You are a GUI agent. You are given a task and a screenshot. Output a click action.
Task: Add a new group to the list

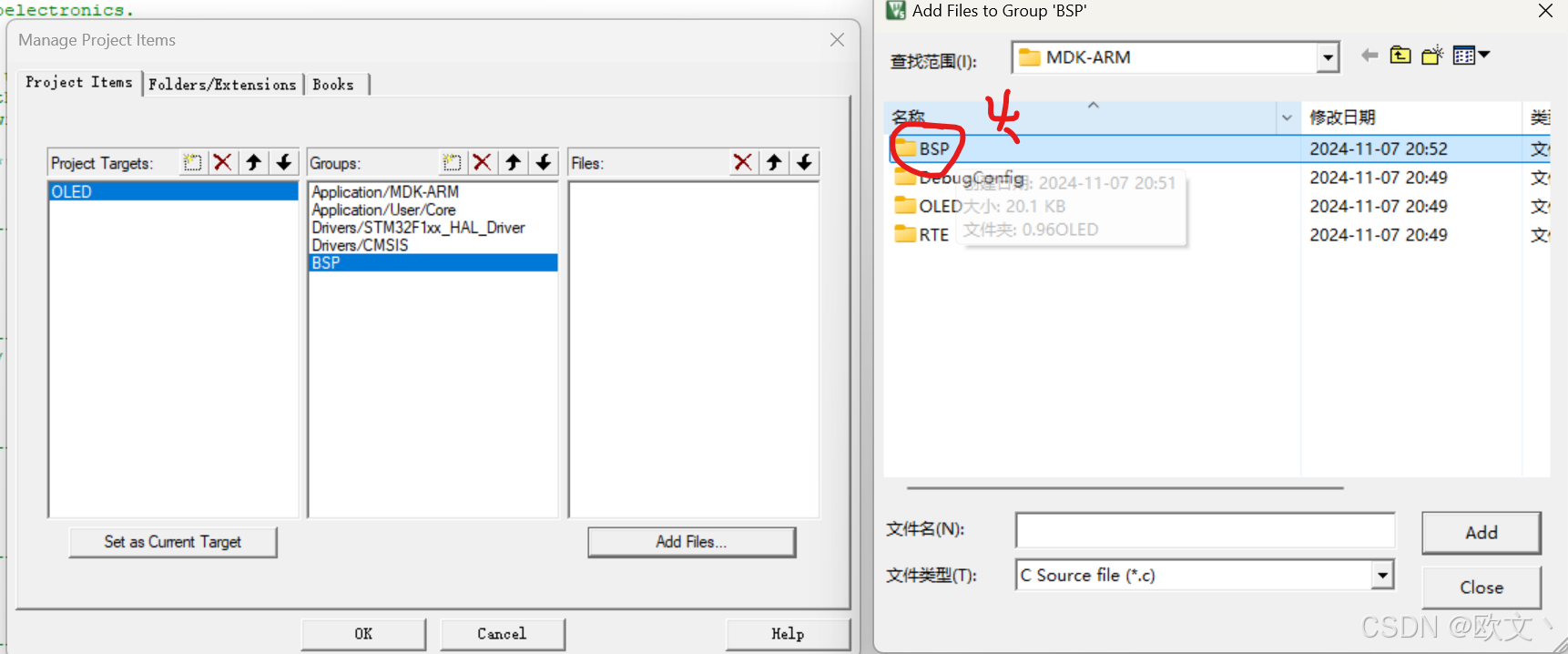[452, 162]
